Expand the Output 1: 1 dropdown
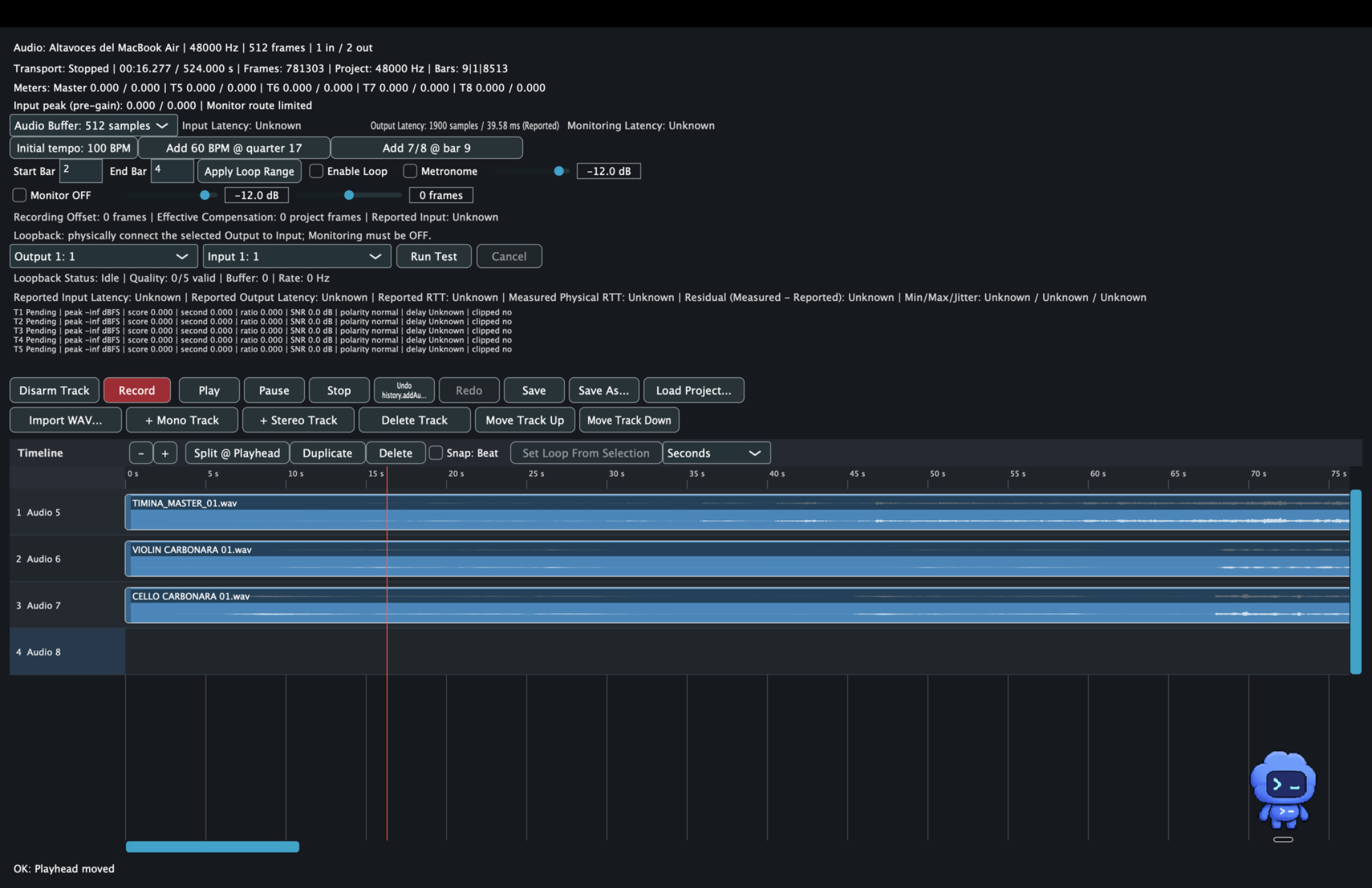The image size is (1372, 888). click(x=103, y=256)
